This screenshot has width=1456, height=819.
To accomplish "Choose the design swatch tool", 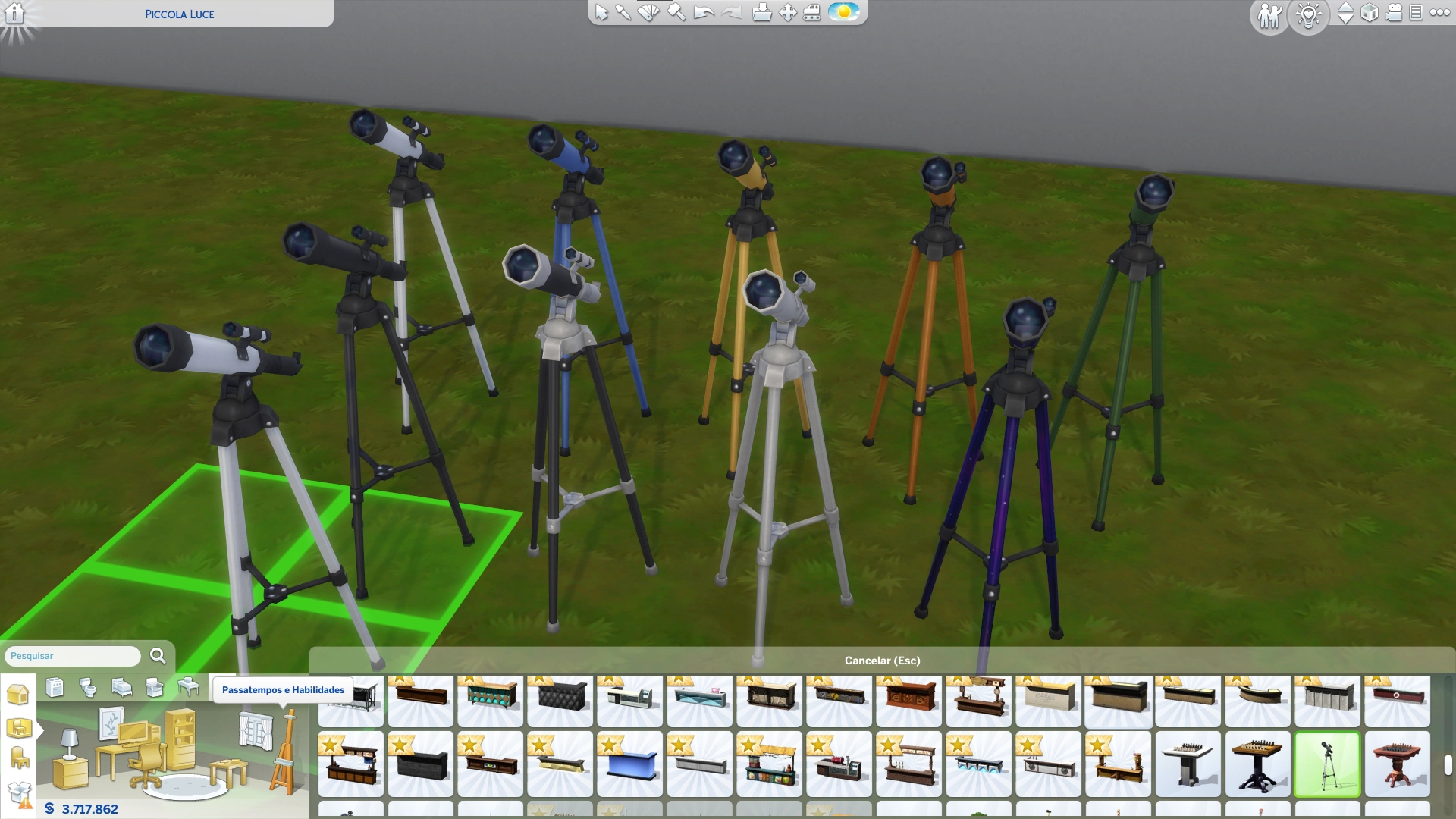I will [x=648, y=12].
